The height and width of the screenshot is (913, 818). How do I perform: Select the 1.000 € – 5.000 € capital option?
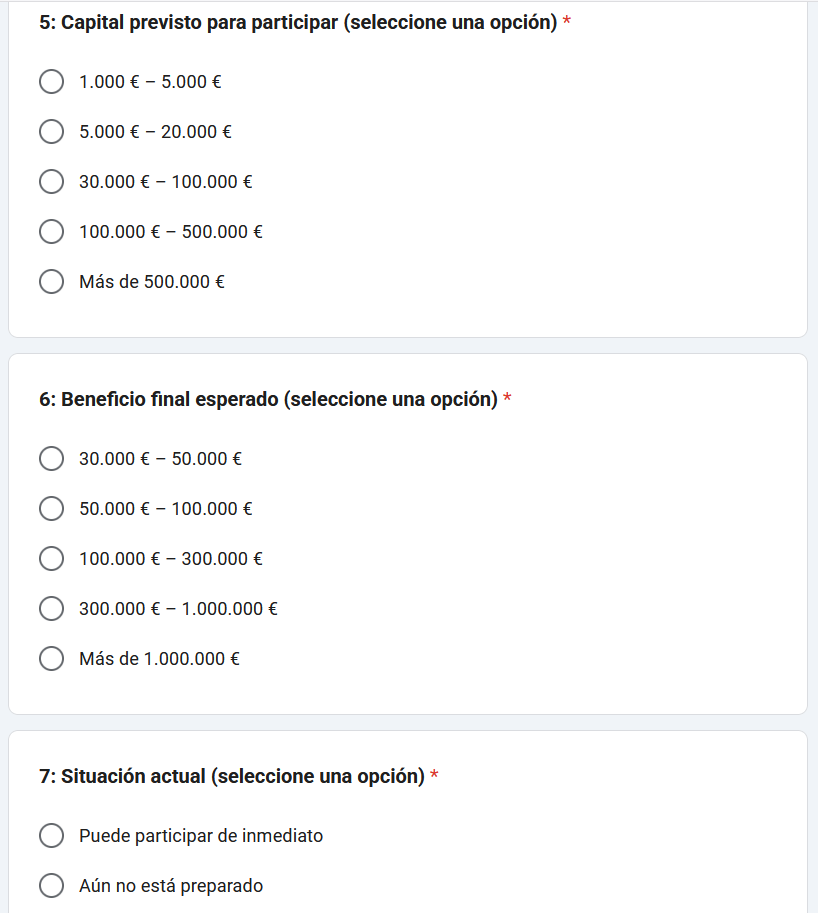[51, 82]
